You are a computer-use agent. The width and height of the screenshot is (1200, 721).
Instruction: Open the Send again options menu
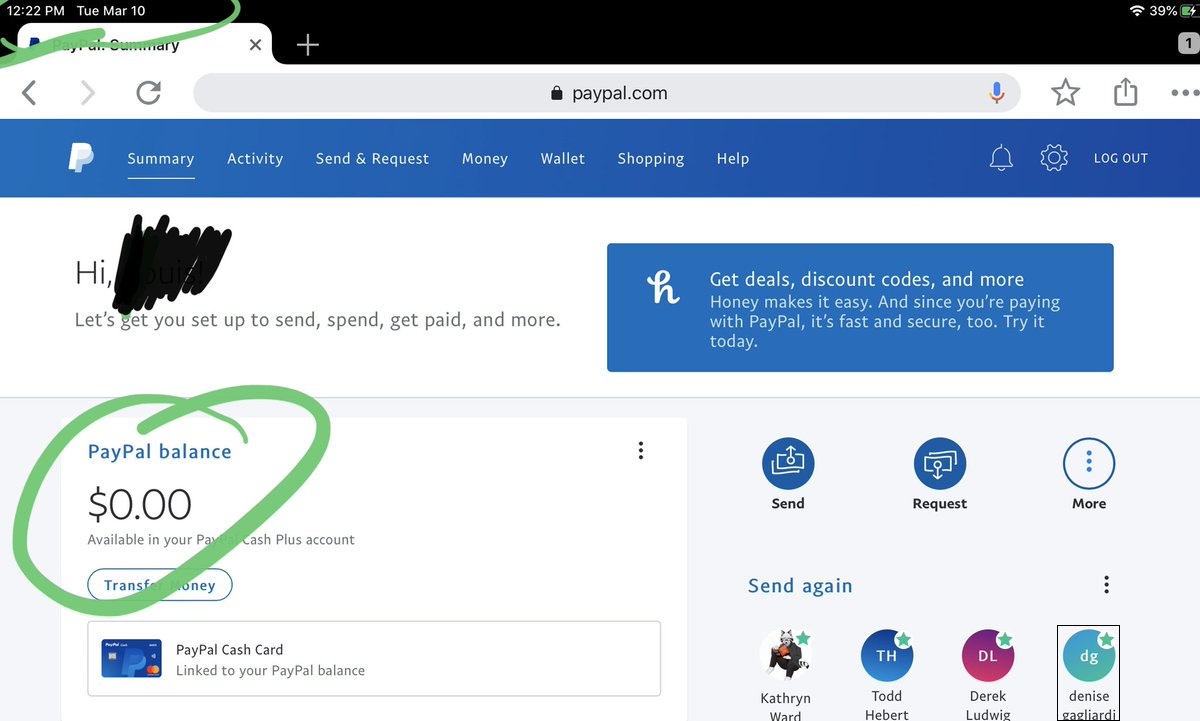1106,584
